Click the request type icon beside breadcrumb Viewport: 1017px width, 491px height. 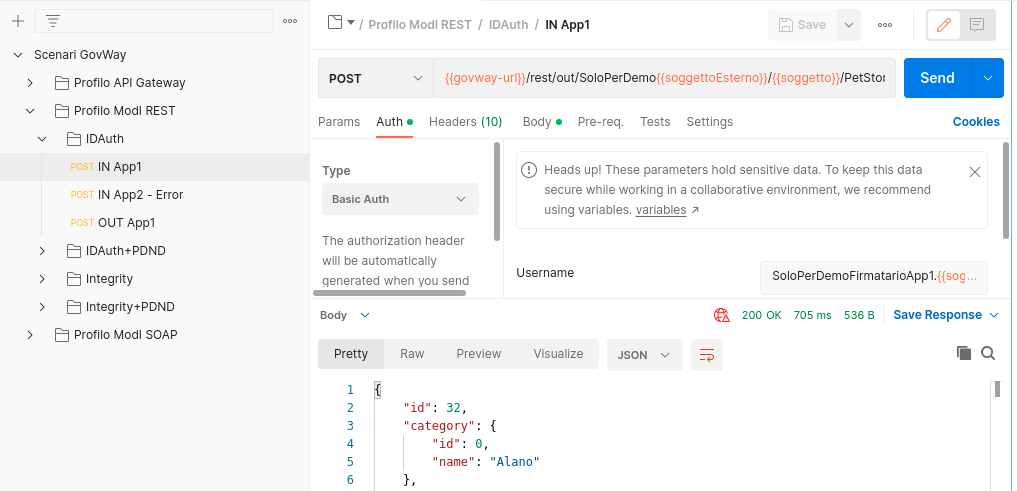pos(335,23)
